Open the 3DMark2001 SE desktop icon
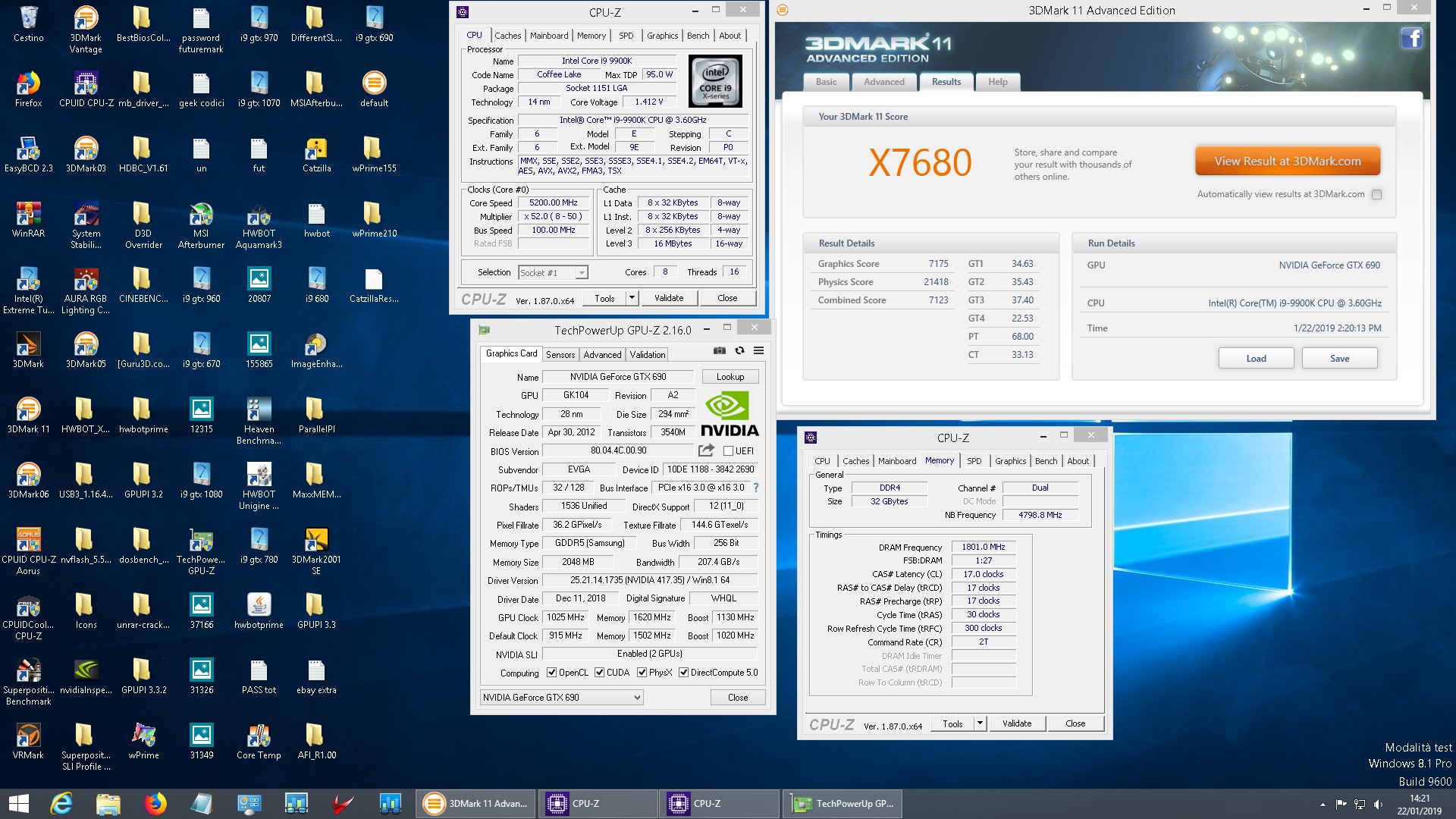Viewport: 1456px width, 819px height. point(316,552)
